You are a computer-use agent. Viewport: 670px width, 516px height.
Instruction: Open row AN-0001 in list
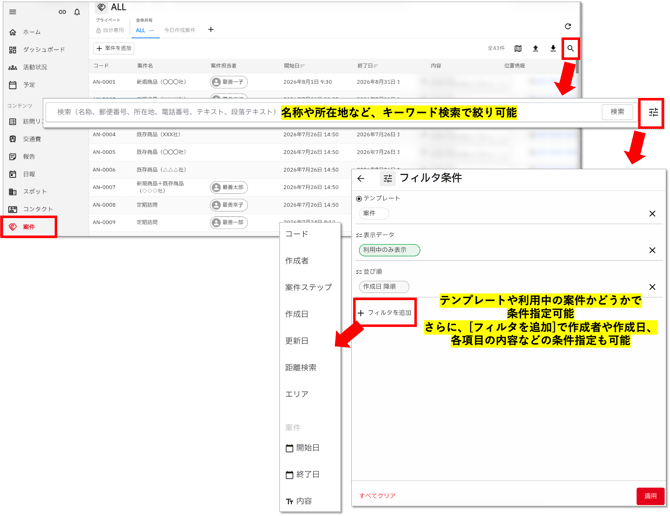point(333,82)
